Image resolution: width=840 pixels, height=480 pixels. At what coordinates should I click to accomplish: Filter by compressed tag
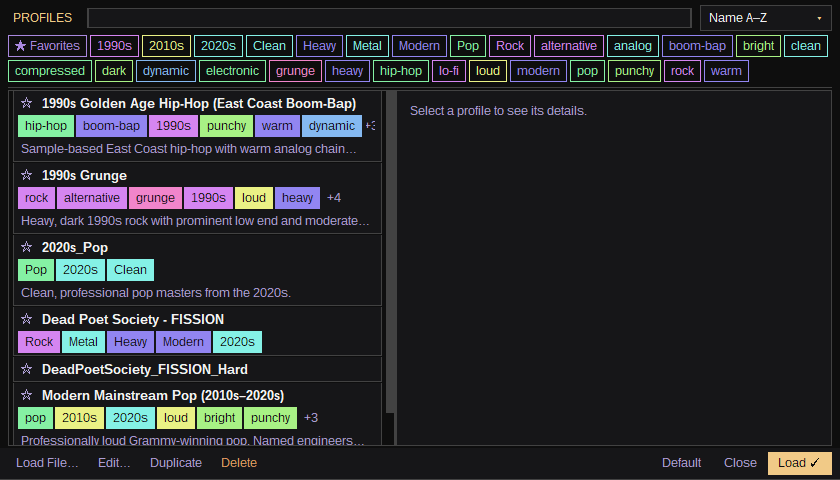point(50,71)
